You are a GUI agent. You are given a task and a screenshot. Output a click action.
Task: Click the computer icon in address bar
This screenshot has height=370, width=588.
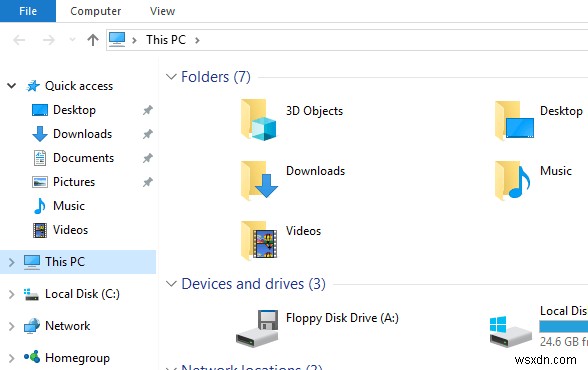click(x=117, y=39)
